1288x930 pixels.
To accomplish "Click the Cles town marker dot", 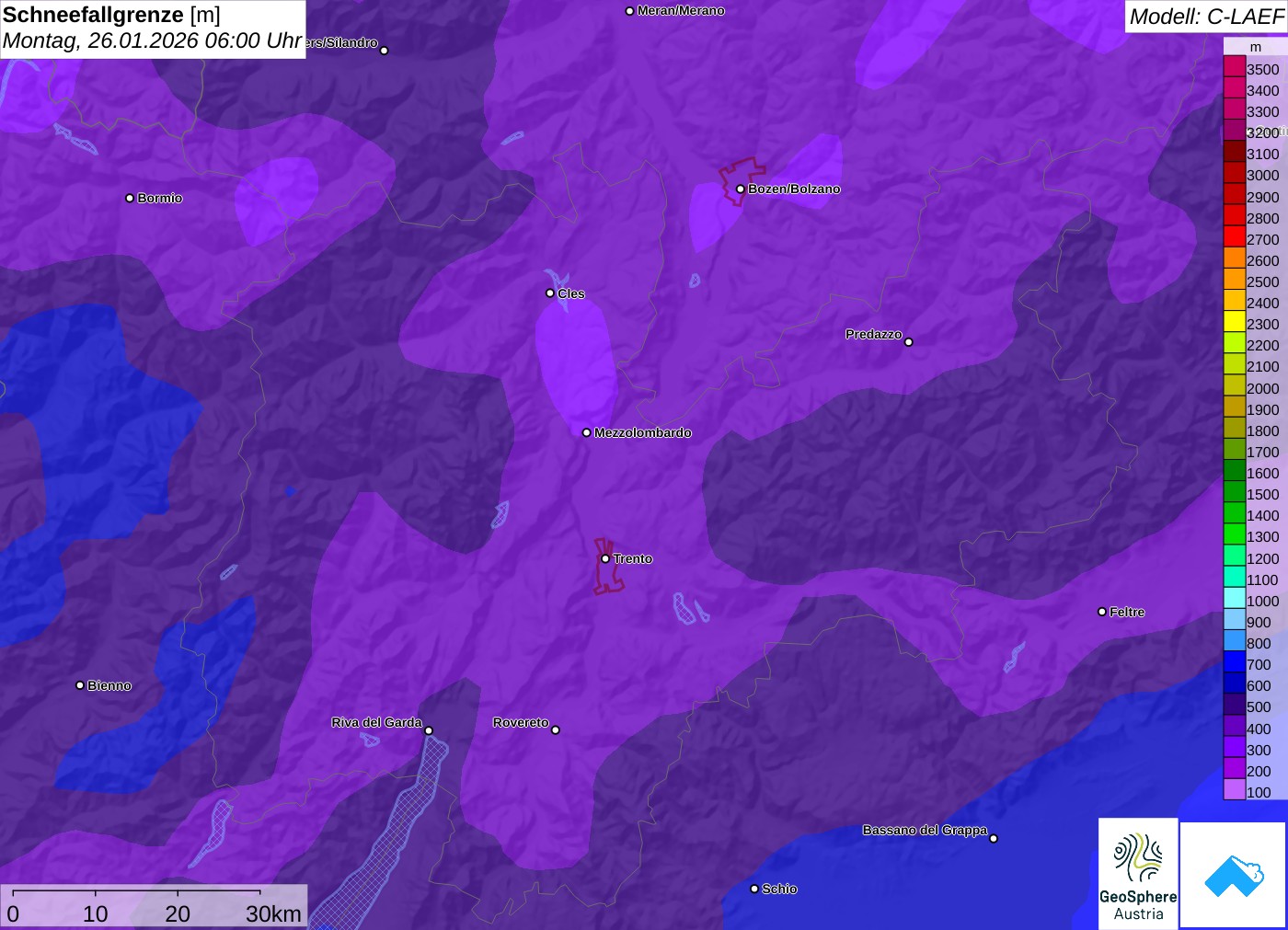I will pyautogui.click(x=550, y=293).
